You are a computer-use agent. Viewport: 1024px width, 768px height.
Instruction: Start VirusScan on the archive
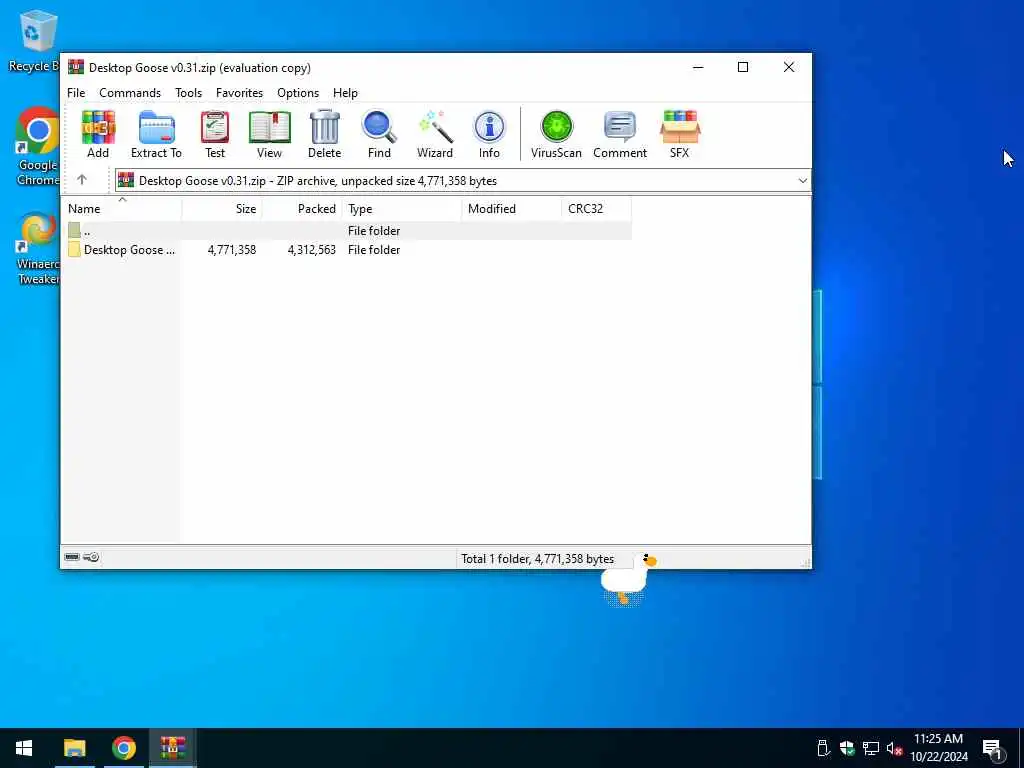[556, 135]
